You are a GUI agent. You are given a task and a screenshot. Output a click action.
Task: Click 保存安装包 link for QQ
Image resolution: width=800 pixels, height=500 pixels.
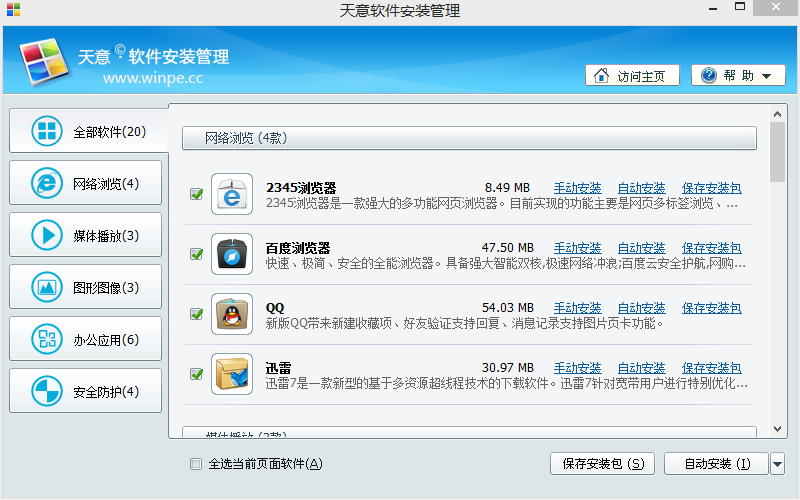(x=712, y=308)
